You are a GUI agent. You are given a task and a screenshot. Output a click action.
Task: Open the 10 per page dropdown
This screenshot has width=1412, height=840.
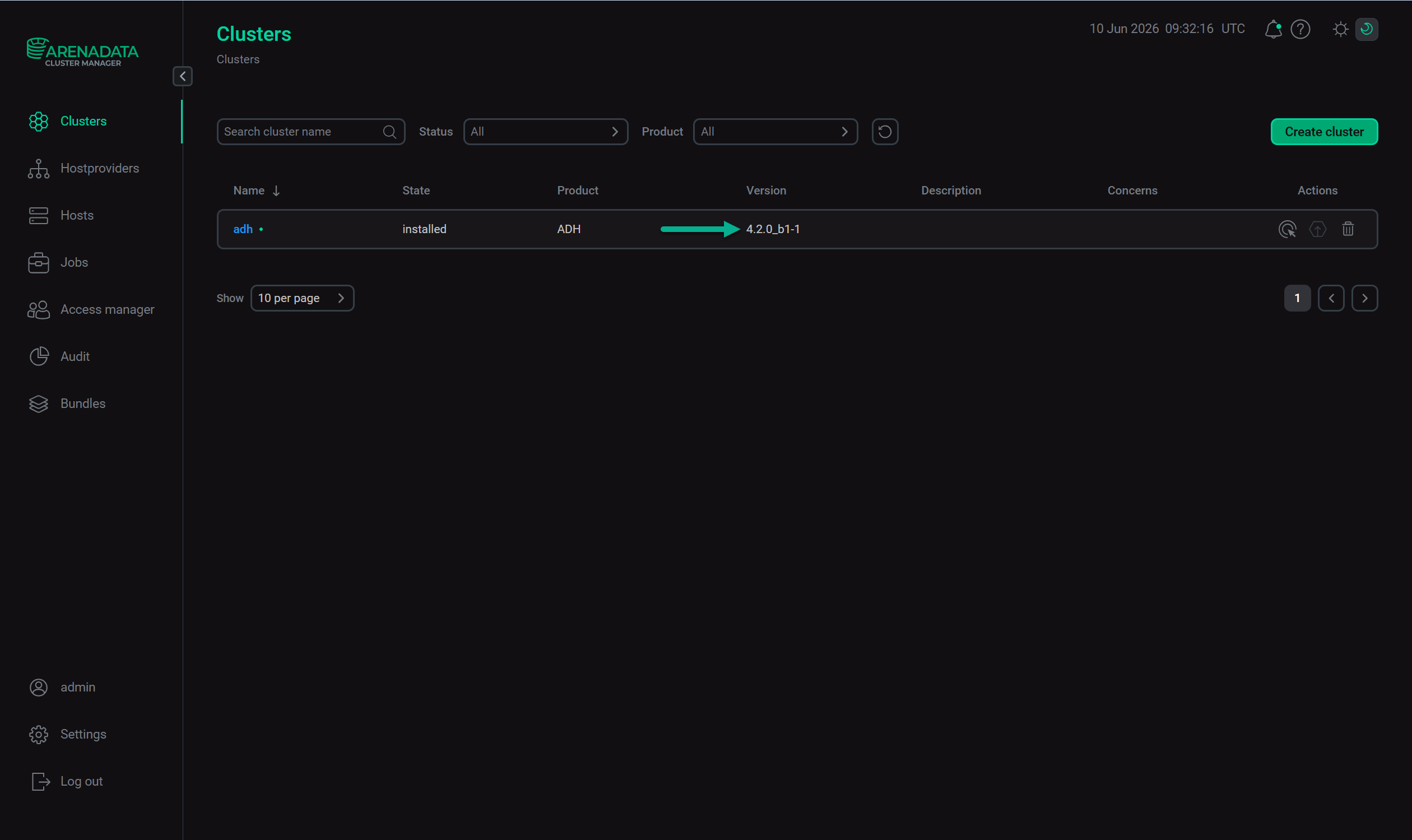coord(302,298)
